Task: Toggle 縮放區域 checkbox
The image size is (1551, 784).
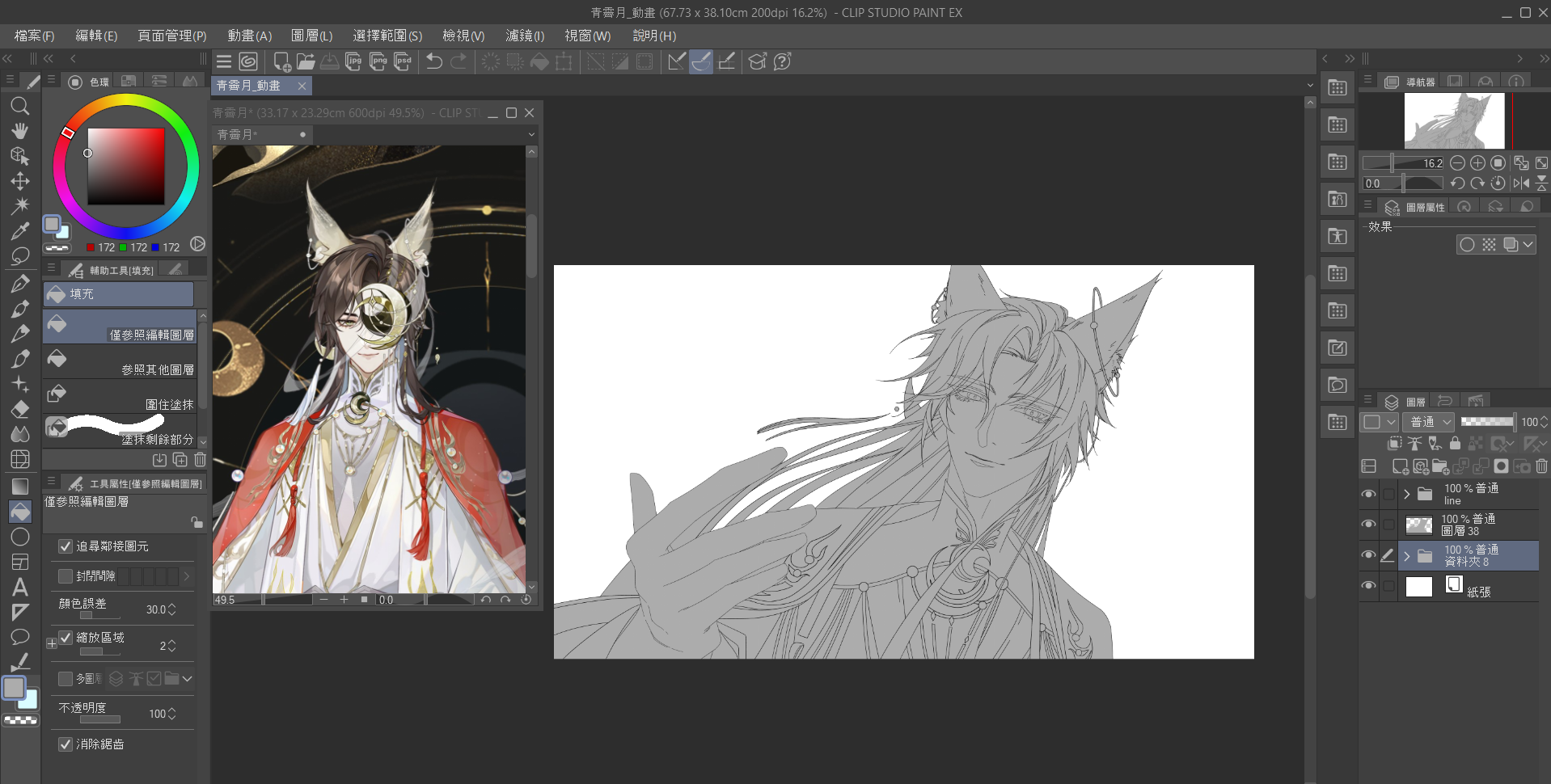Action: pyautogui.click(x=66, y=638)
